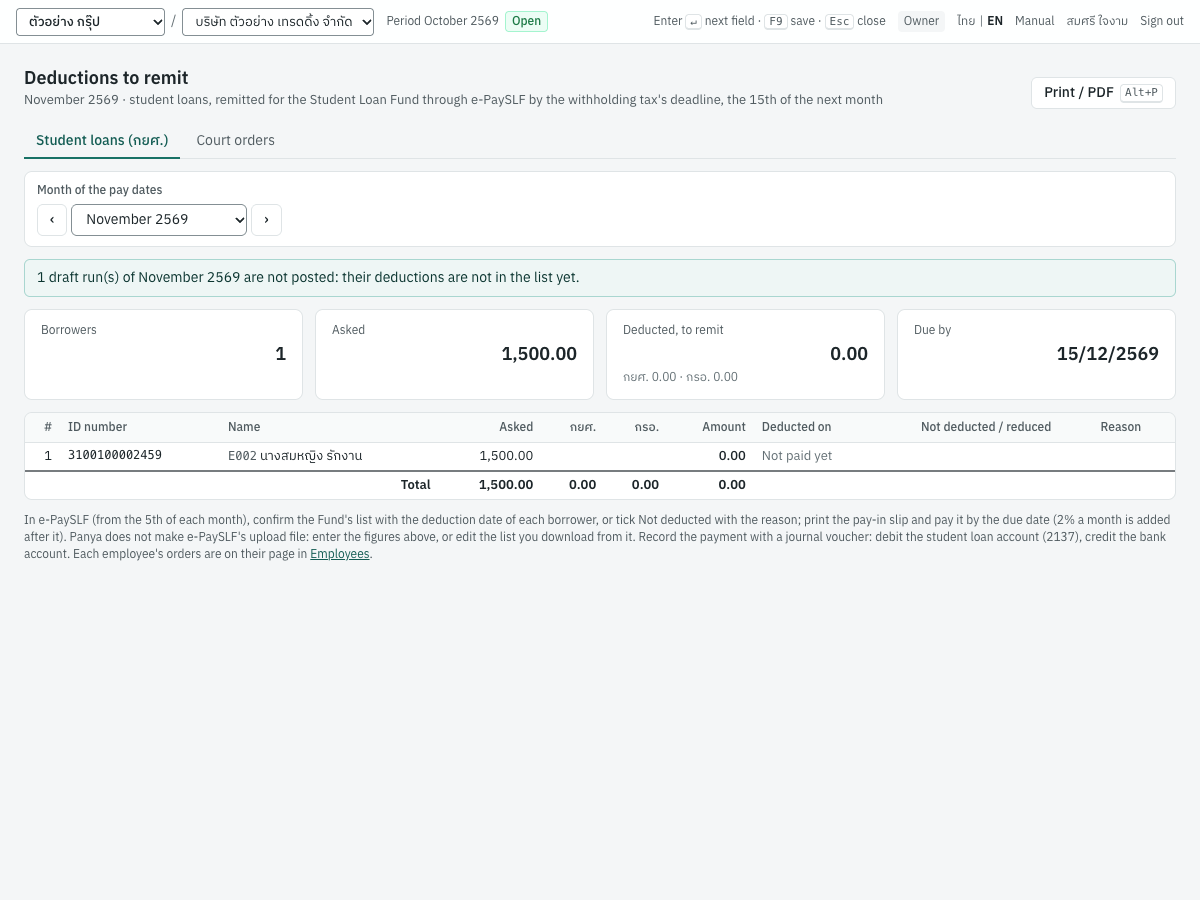Image resolution: width=1200 pixels, height=900 pixels.
Task: Click the Borrowers summary card
Action: [x=163, y=354]
